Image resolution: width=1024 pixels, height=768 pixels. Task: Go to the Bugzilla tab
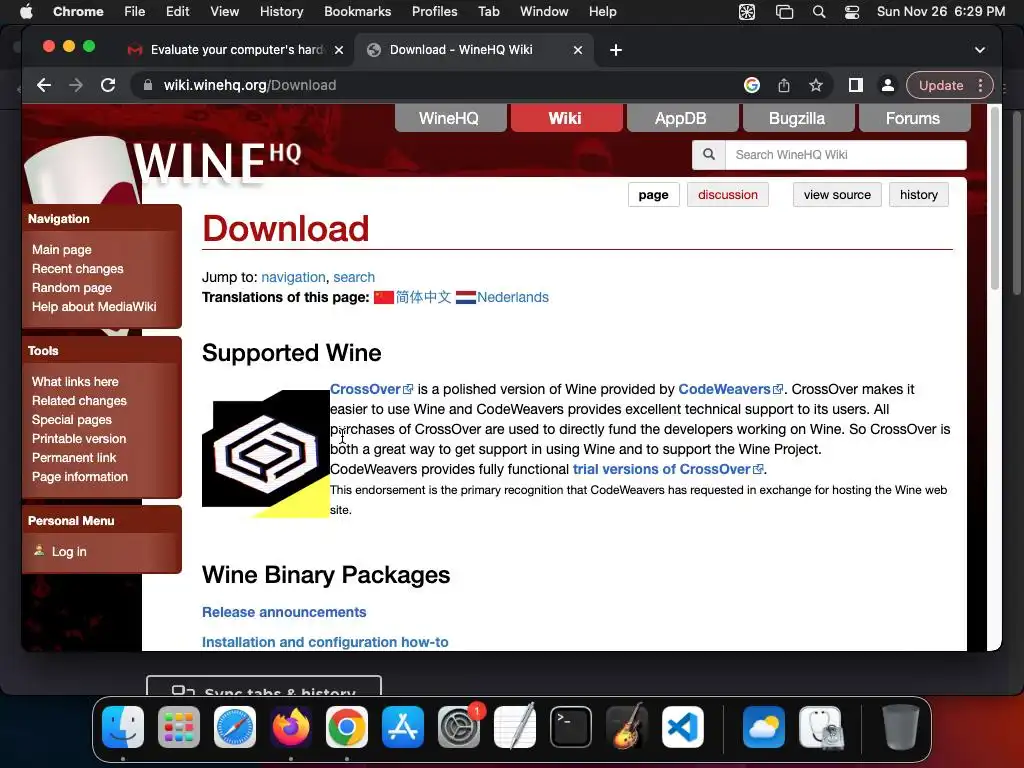[x=798, y=118]
